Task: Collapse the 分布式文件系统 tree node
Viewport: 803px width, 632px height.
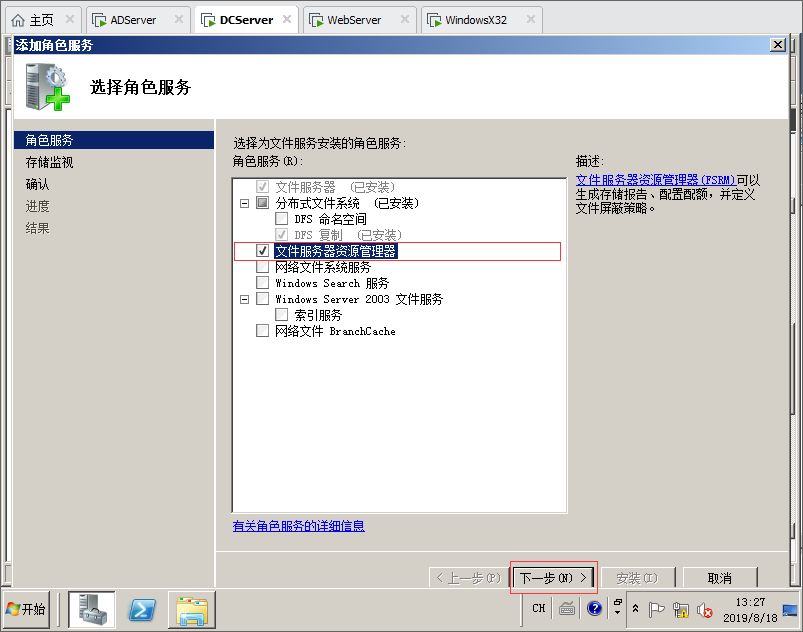Action: coord(245,203)
